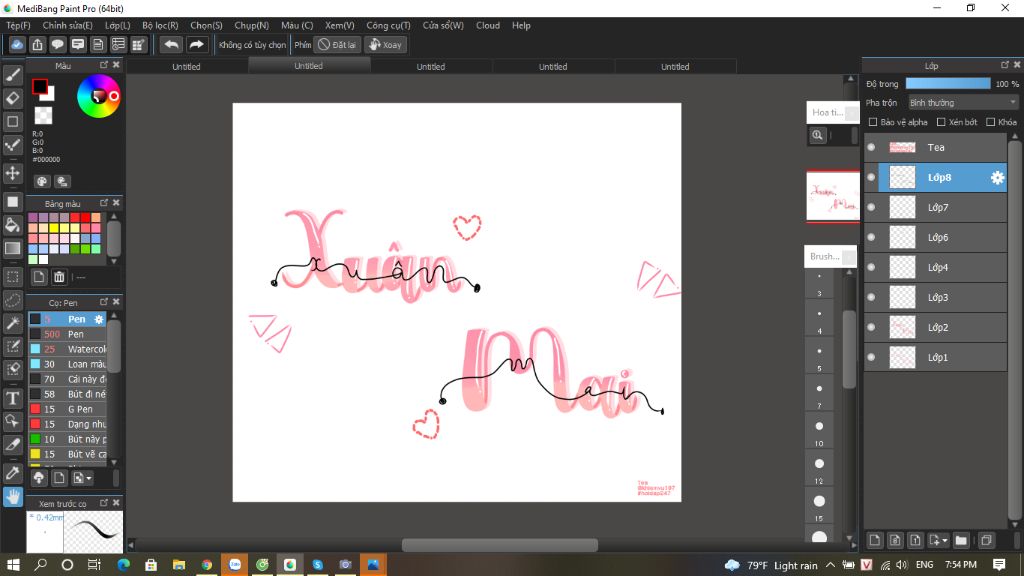The image size is (1024, 576).
Task: Toggle visibility of Lớp8 layer
Action: (871, 178)
